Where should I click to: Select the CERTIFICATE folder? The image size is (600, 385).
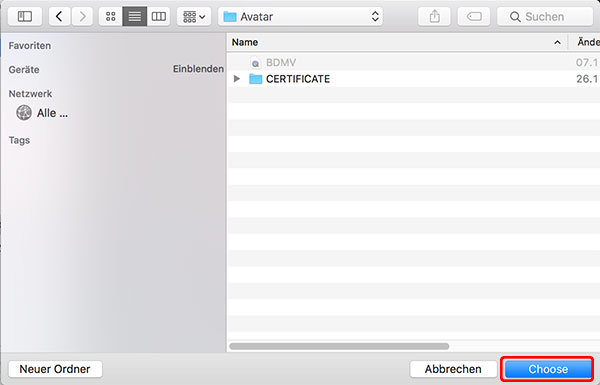[414, 79]
